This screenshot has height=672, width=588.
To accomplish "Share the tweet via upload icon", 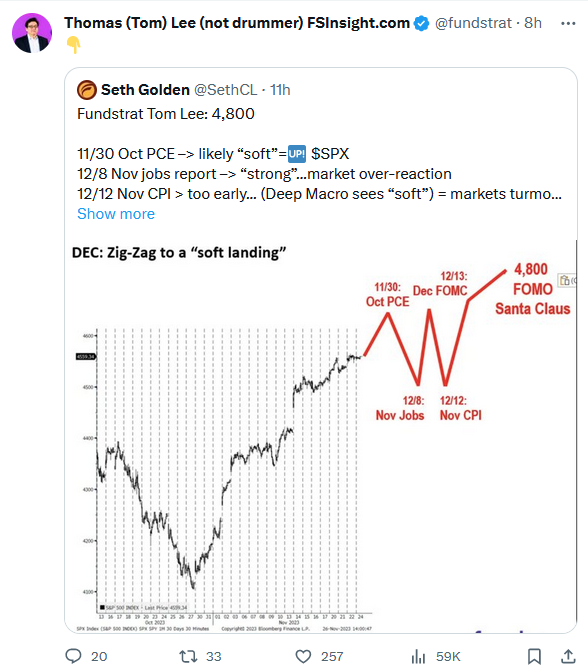I will pos(568,656).
